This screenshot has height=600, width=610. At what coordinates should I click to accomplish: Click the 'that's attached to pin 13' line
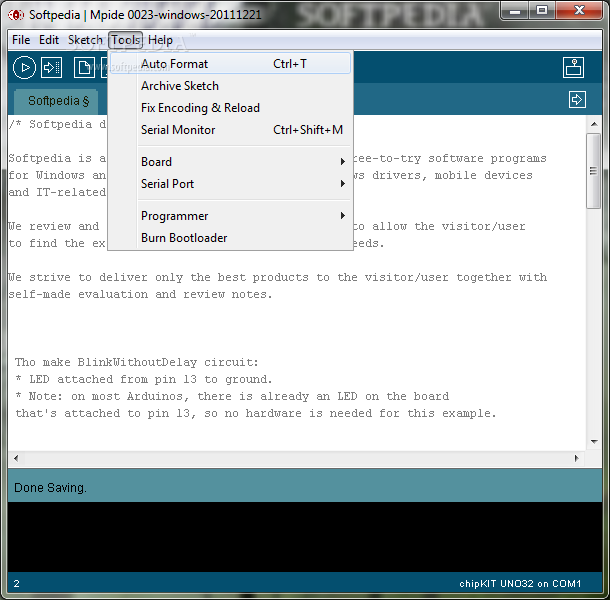(x=256, y=413)
